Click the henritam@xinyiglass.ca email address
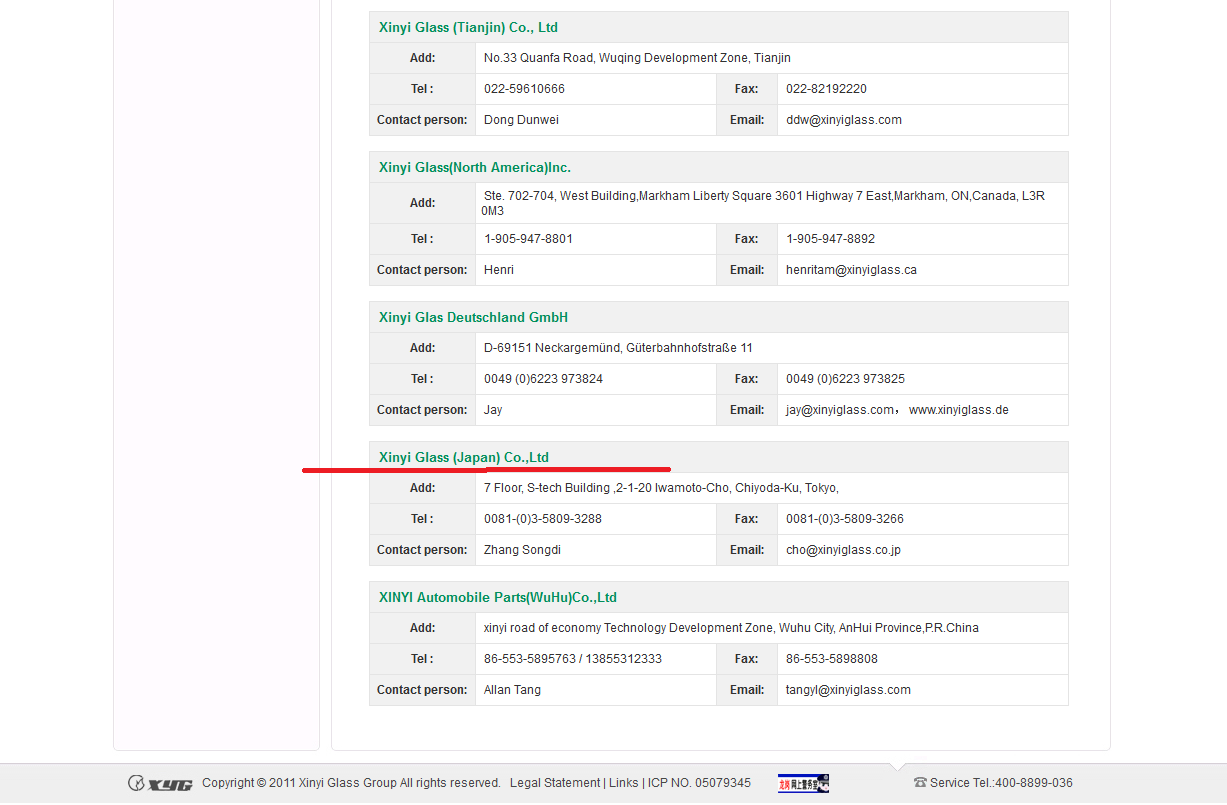Screen dimensions: 1227x805 (851, 270)
